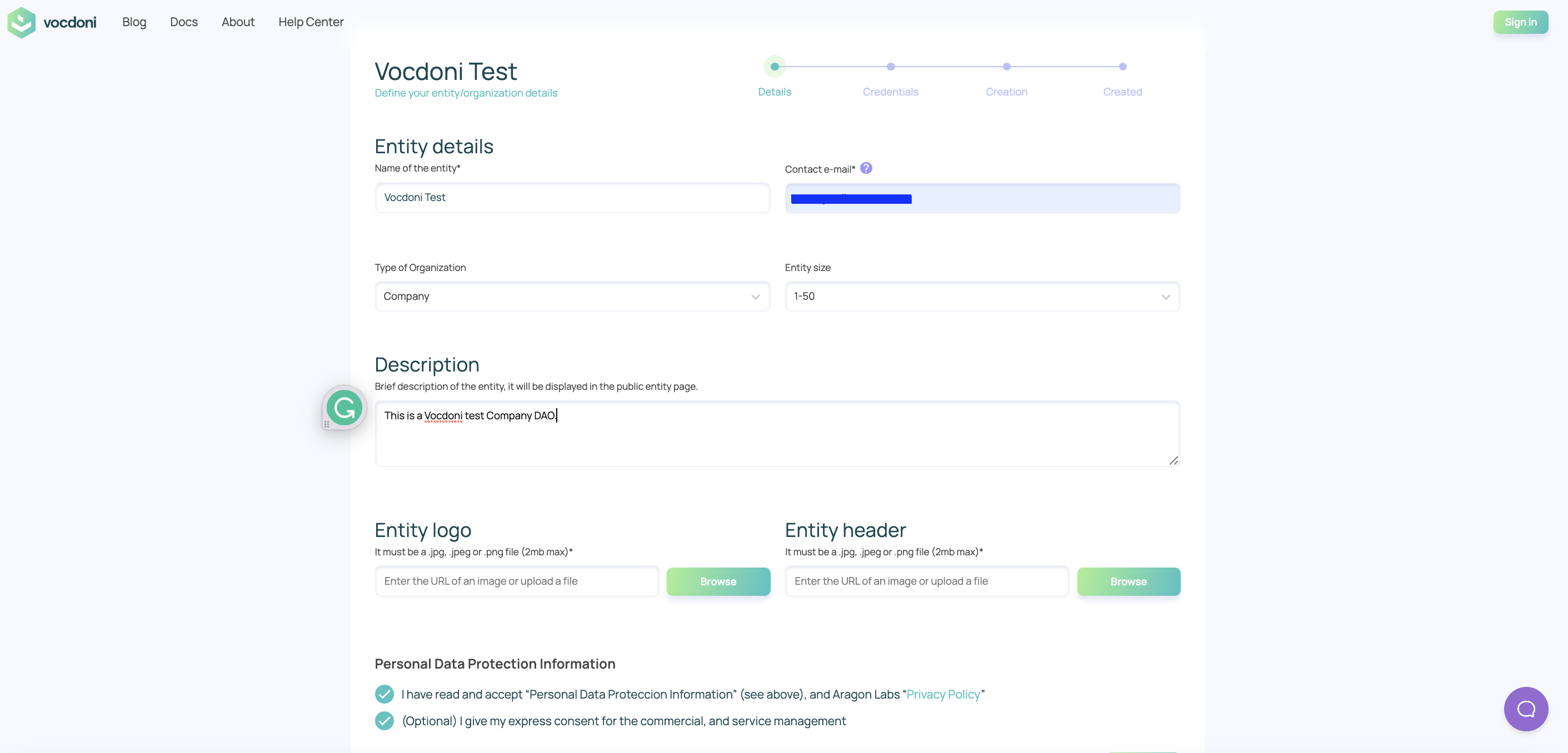This screenshot has height=753, width=1568.
Task: Select the Creation step dot
Action: point(1007,67)
